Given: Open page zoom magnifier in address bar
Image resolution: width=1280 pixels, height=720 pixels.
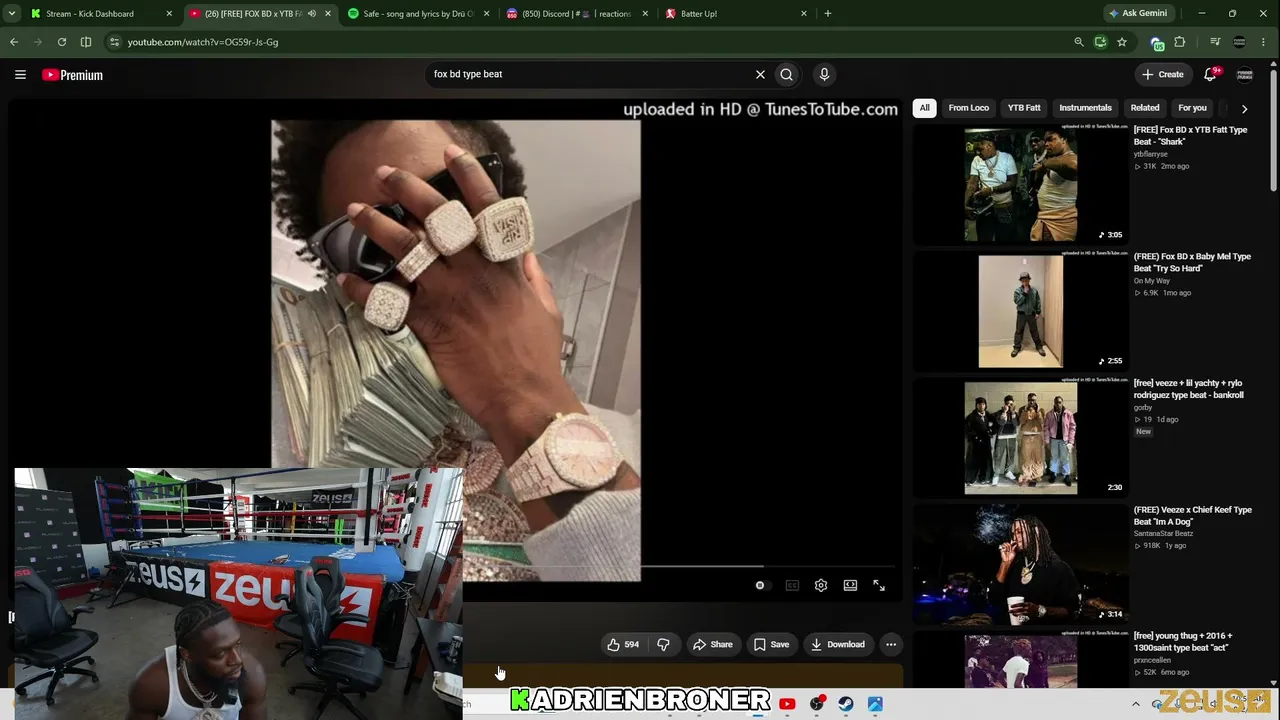Looking at the screenshot, I should (x=1078, y=42).
